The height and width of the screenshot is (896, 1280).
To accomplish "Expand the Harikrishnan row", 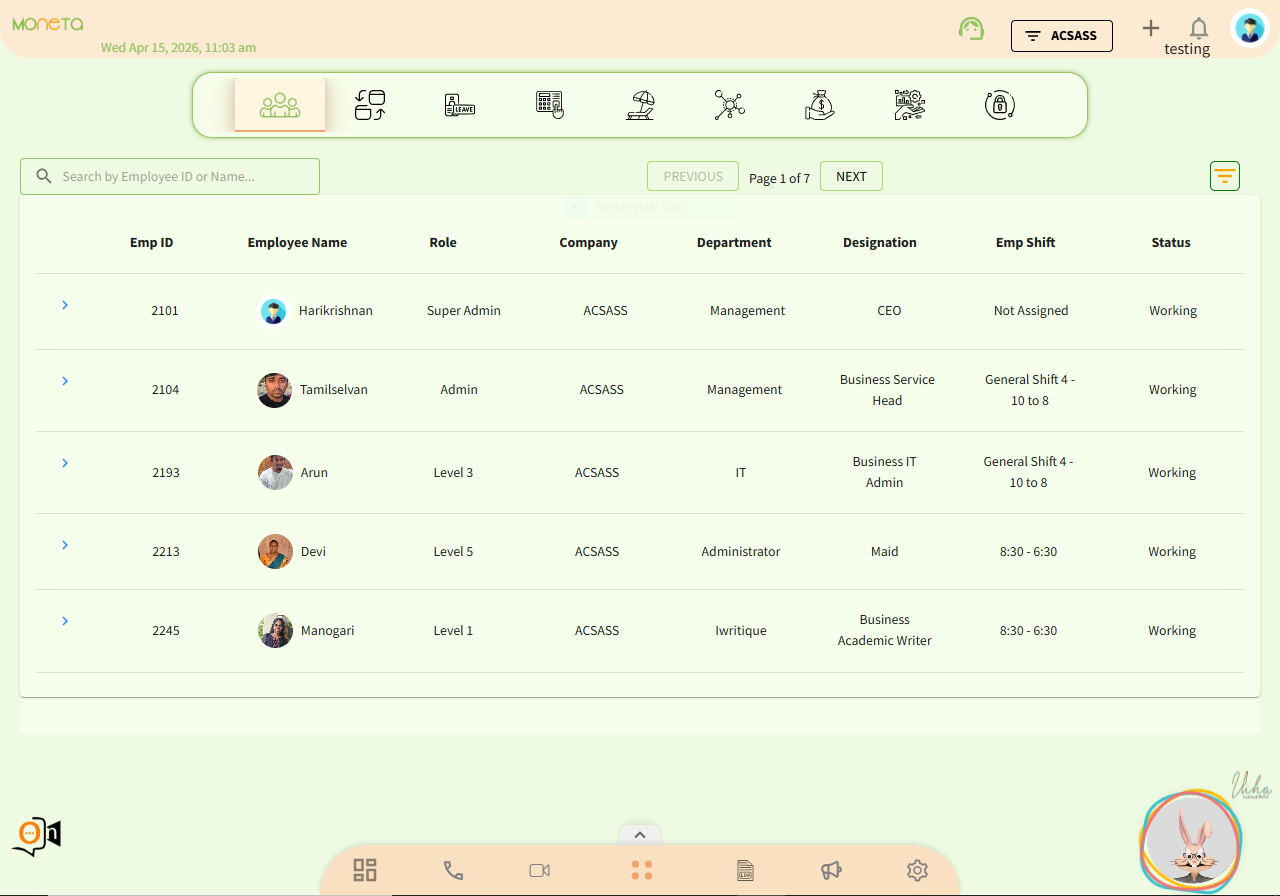I will [x=65, y=304].
